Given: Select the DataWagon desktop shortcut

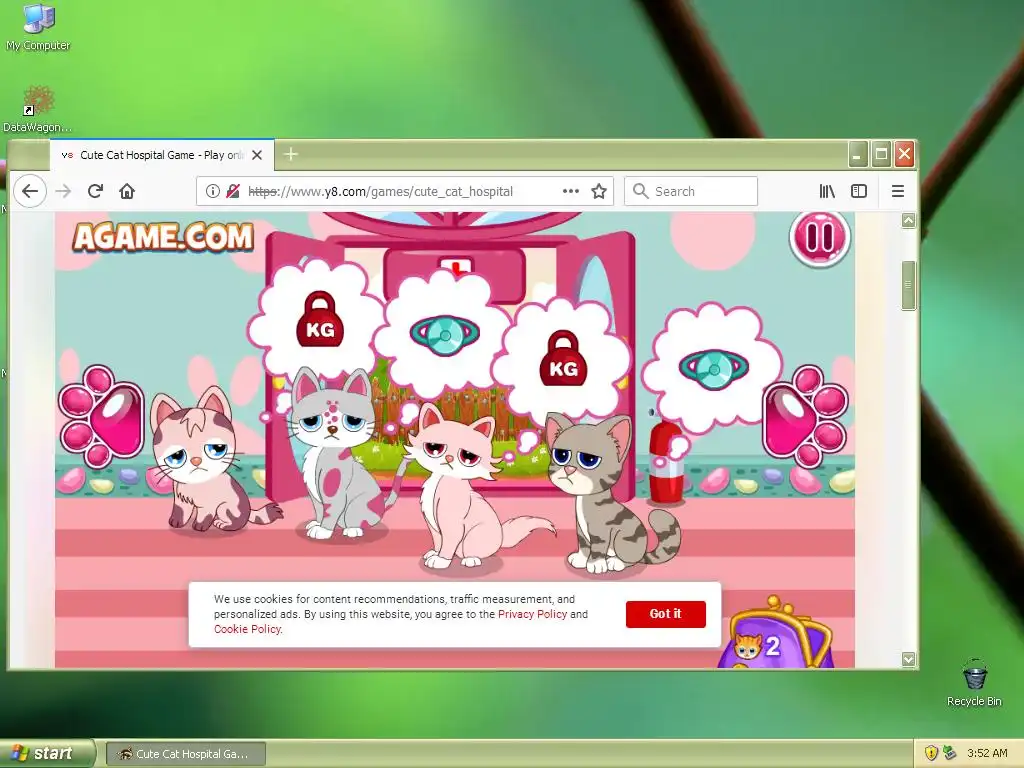Looking at the screenshot, I should coord(38,109).
